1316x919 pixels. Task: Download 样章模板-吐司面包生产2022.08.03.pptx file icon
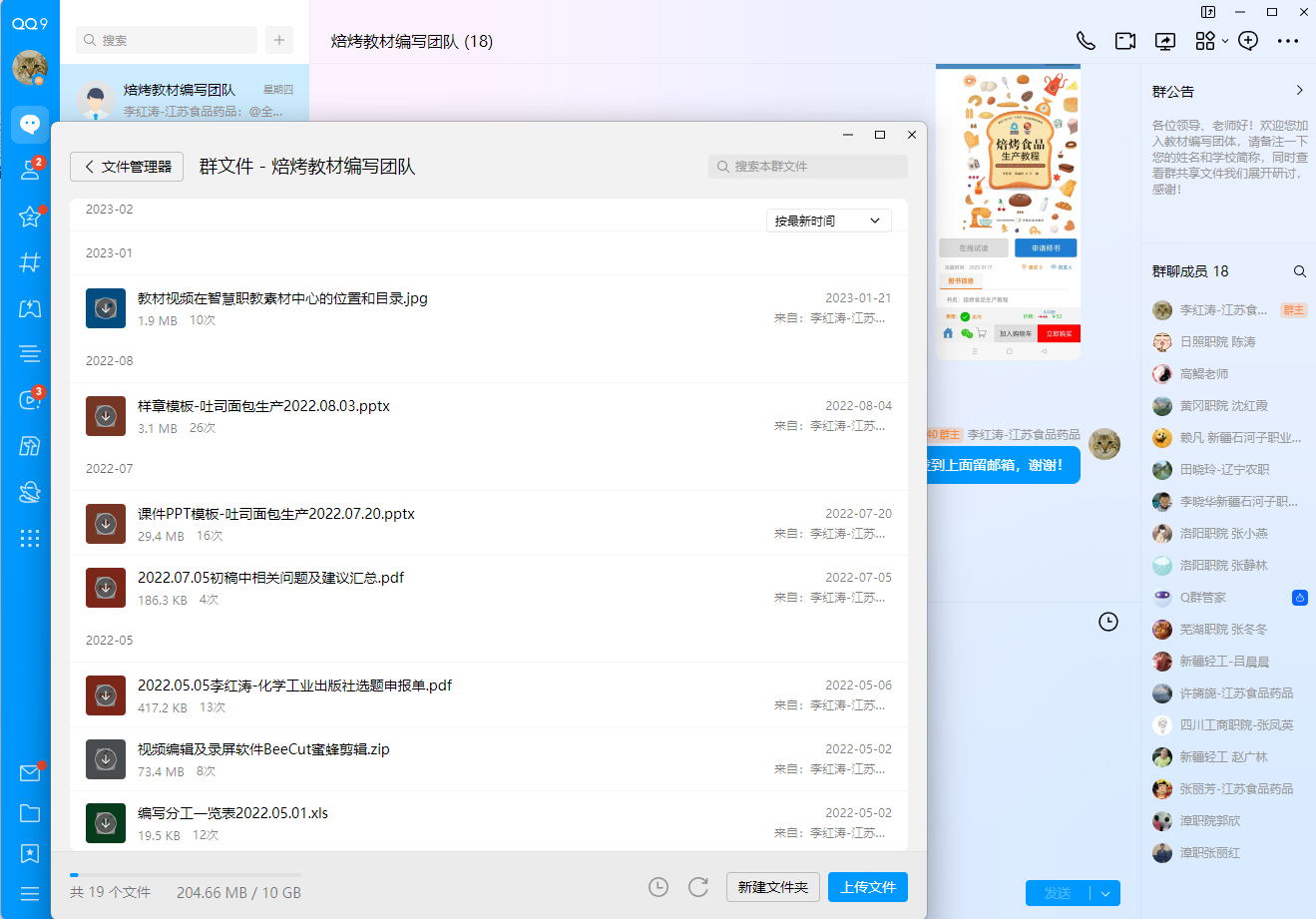pyautogui.click(x=106, y=416)
